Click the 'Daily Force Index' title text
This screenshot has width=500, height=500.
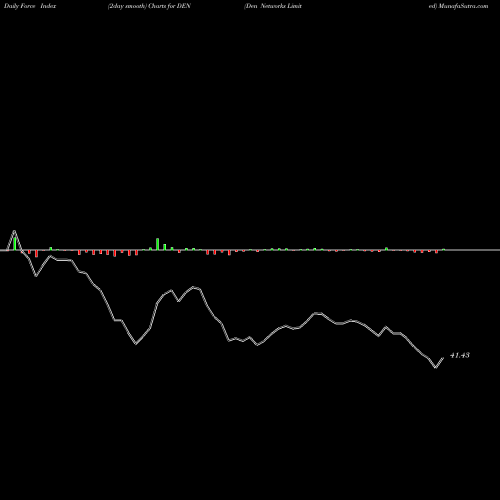tap(30, 6)
